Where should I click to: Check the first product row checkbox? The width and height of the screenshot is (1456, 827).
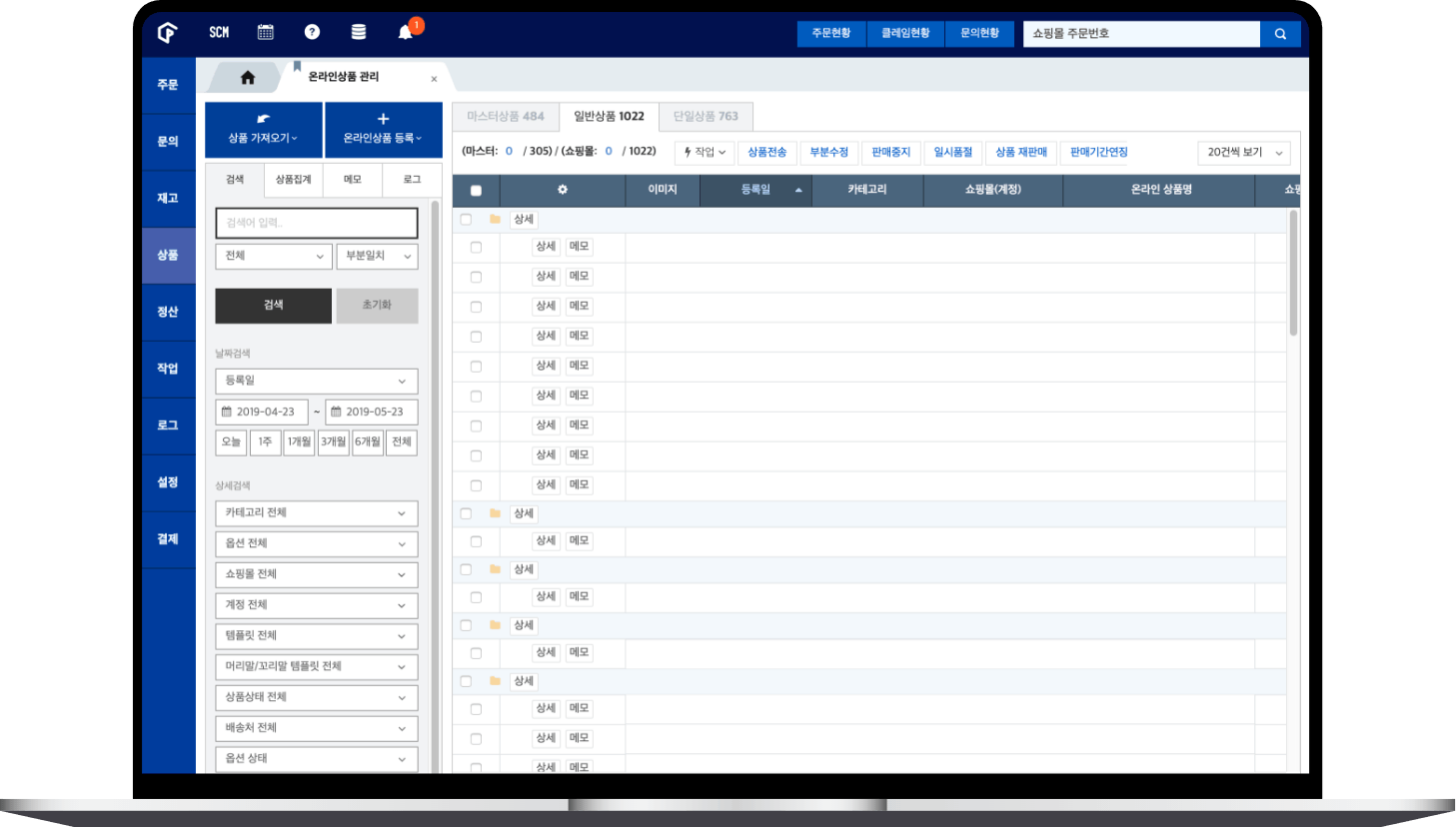(476, 247)
